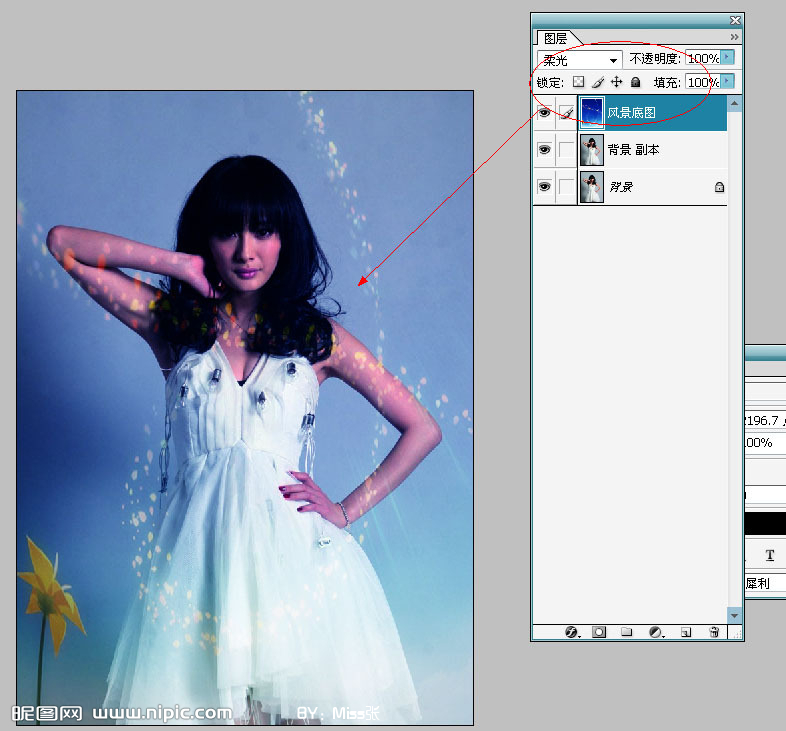Screen dimensions: 786x731
Task: Open the blend mode dropdown showing 柔光
Action: 579,60
